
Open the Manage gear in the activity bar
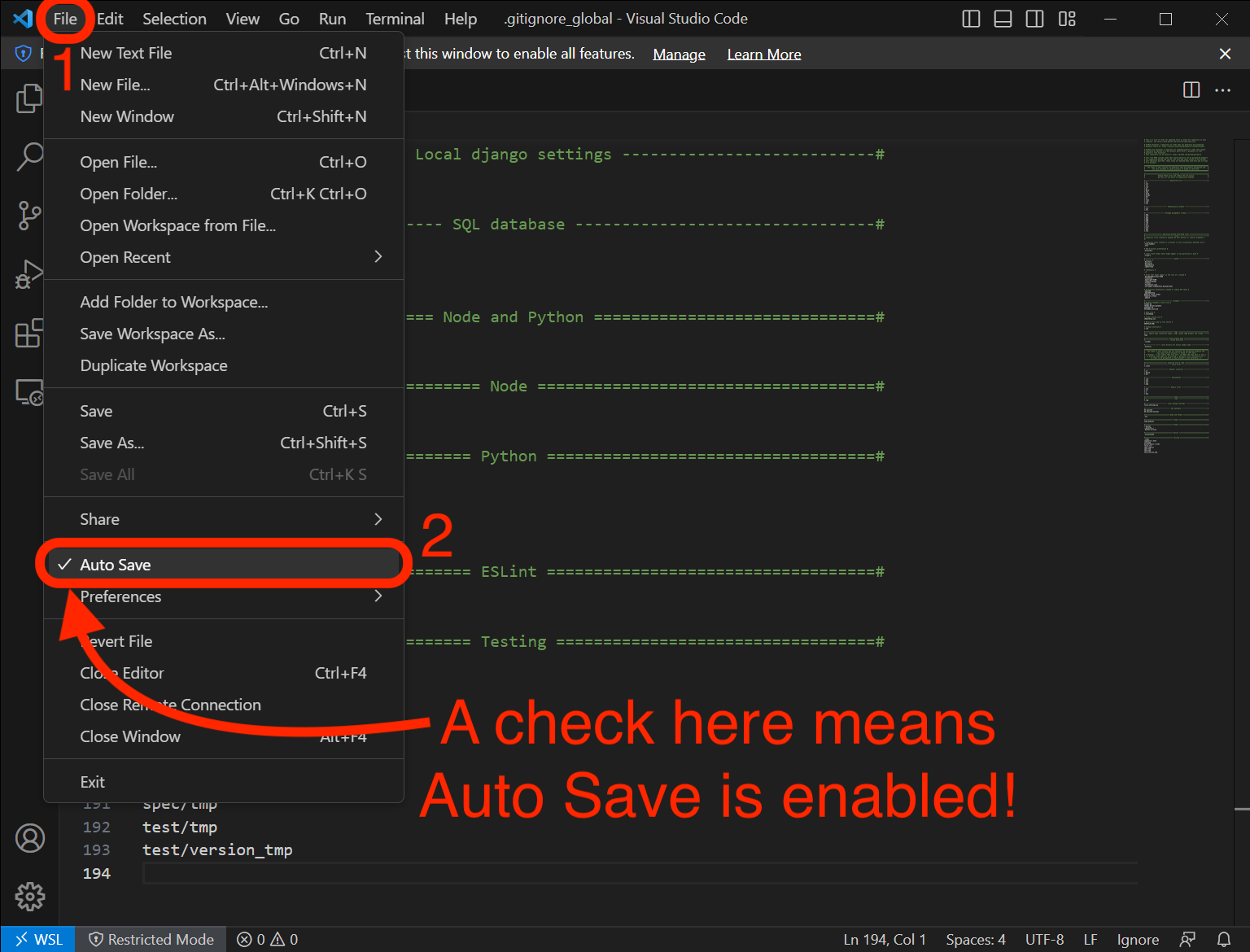click(x=30, y=897)
